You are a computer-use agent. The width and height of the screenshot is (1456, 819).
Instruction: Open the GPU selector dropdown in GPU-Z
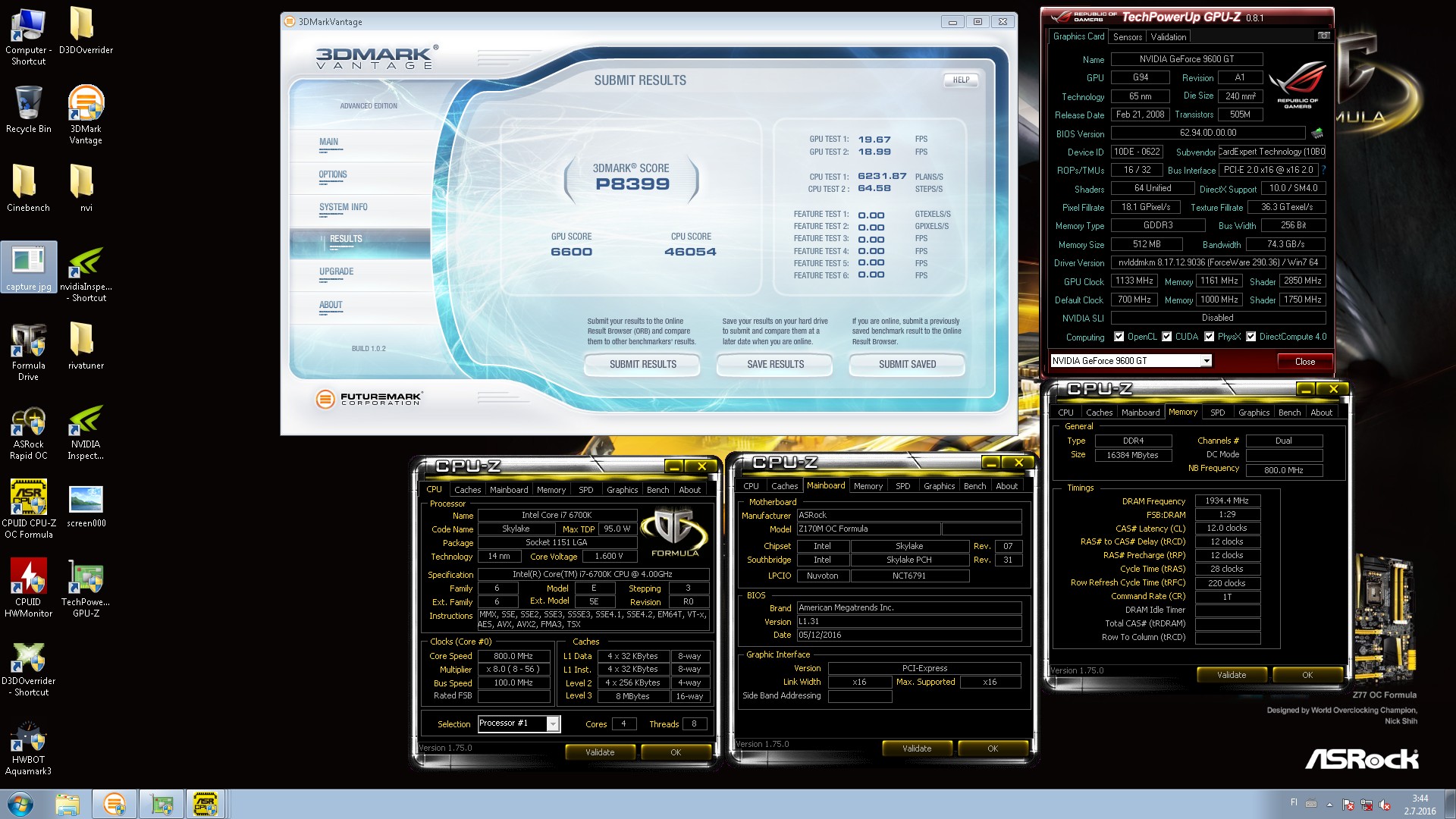(x=1206, y=361)
